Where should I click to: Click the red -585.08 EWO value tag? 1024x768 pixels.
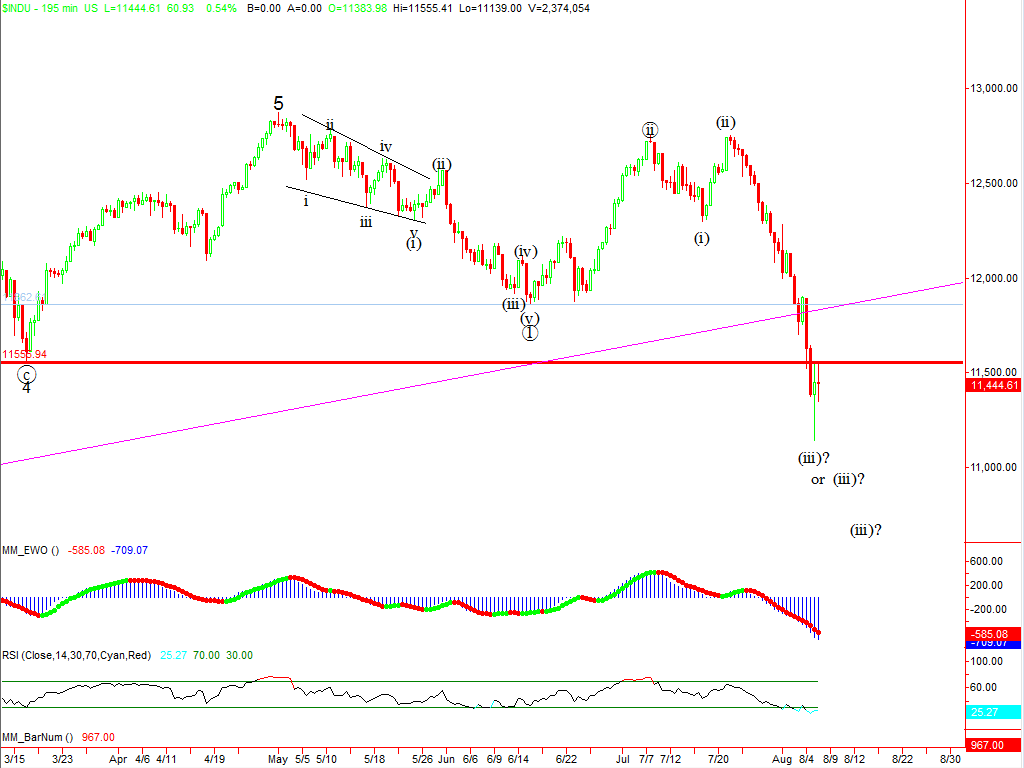pyautogui.click(x=993, y=634)
